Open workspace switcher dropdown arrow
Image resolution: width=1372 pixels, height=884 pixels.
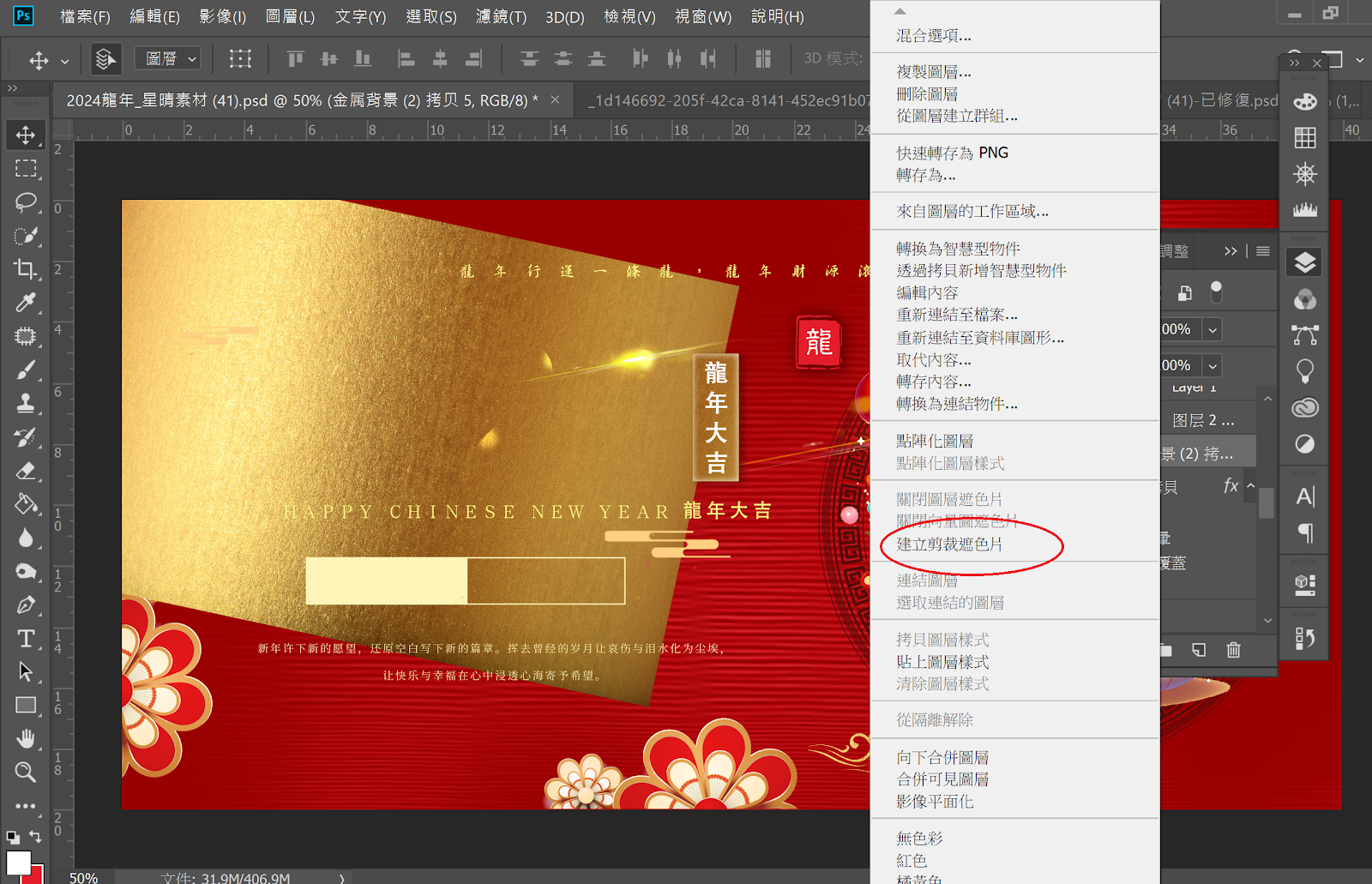(x=1360, y=60)
